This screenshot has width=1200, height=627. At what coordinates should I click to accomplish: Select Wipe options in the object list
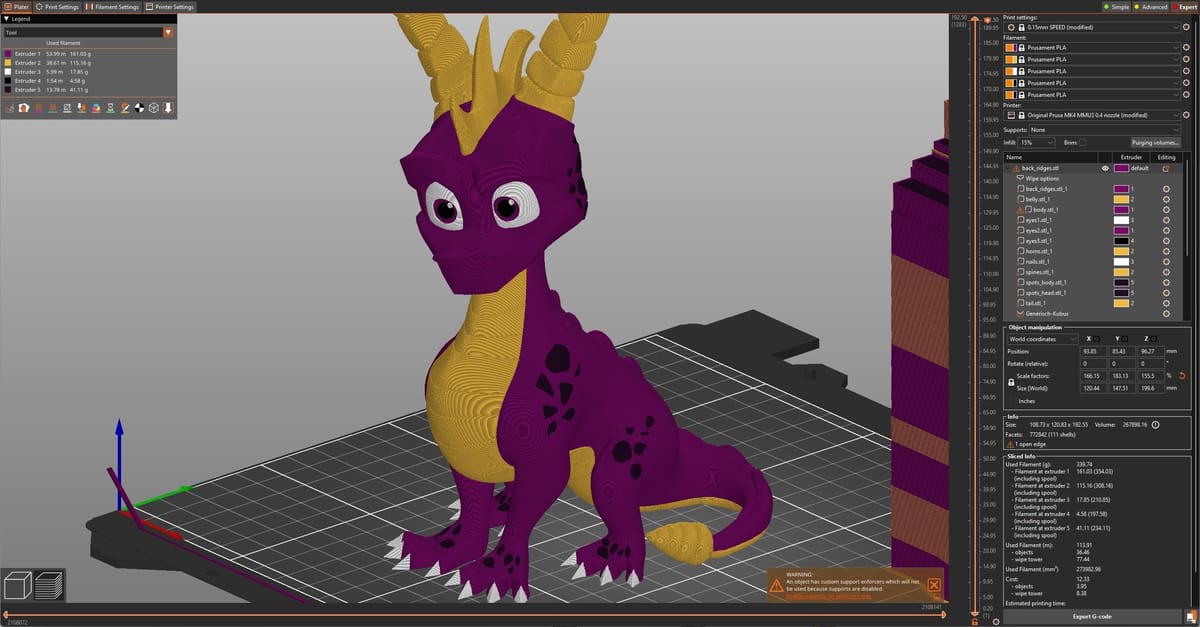pyautogui.click(x=1043, y=178)
